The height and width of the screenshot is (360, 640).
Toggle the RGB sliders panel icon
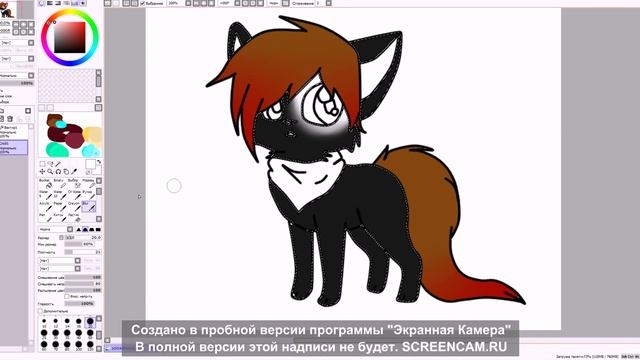tap(50, 3)
